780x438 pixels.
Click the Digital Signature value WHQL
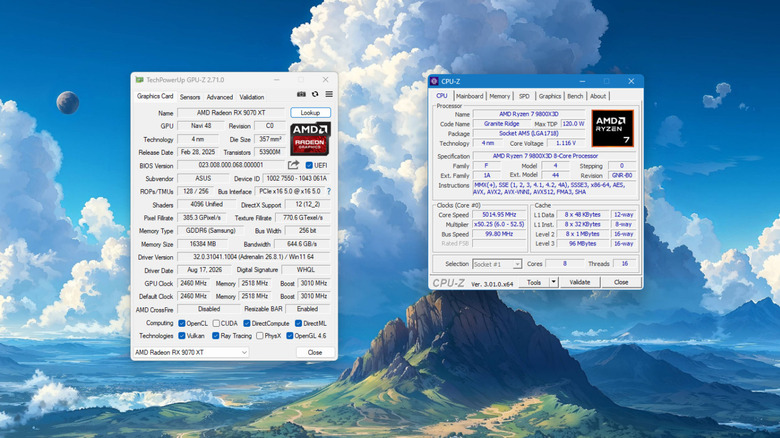coord(306,270)
